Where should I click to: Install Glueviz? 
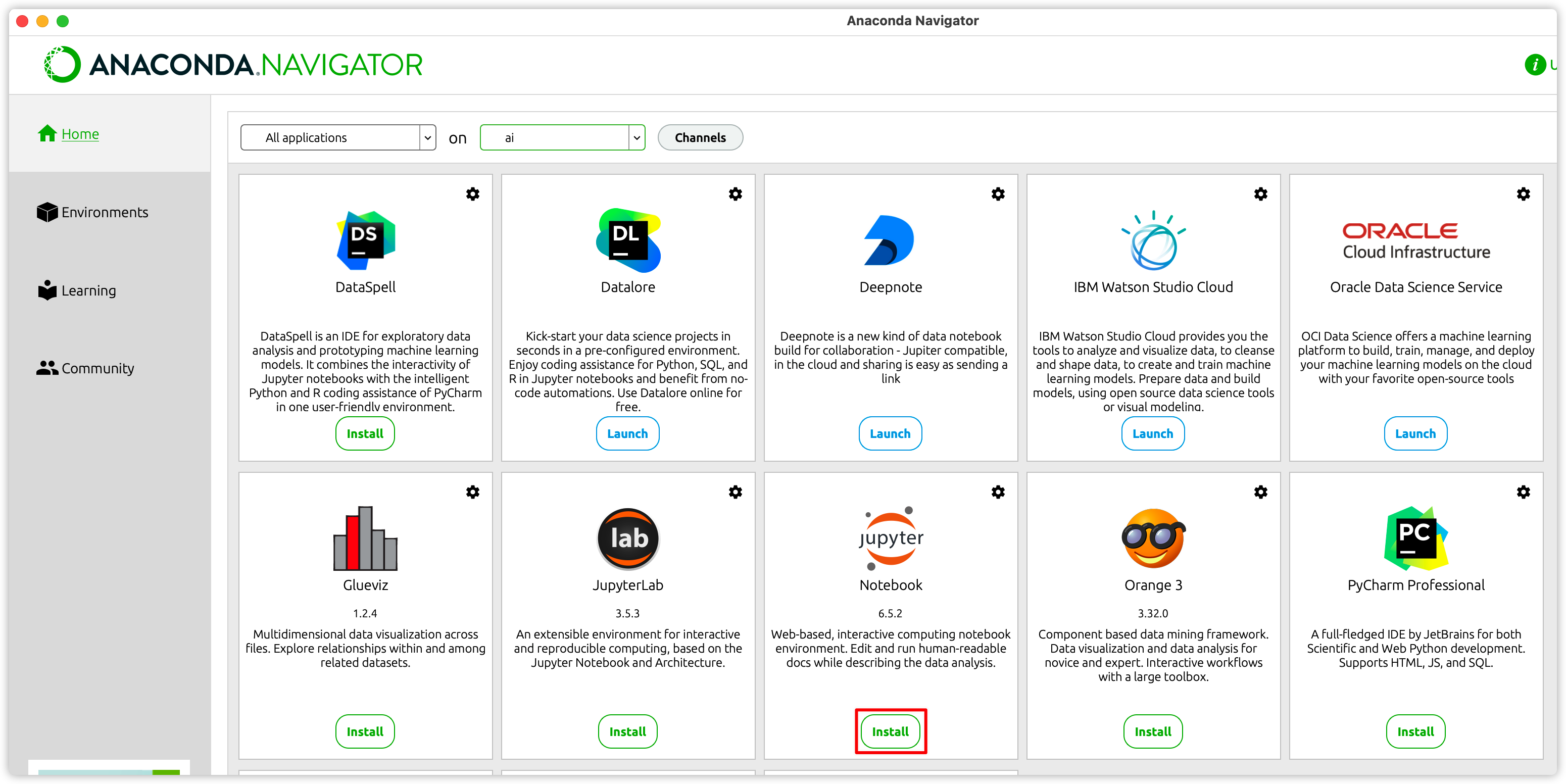[365, 731]
